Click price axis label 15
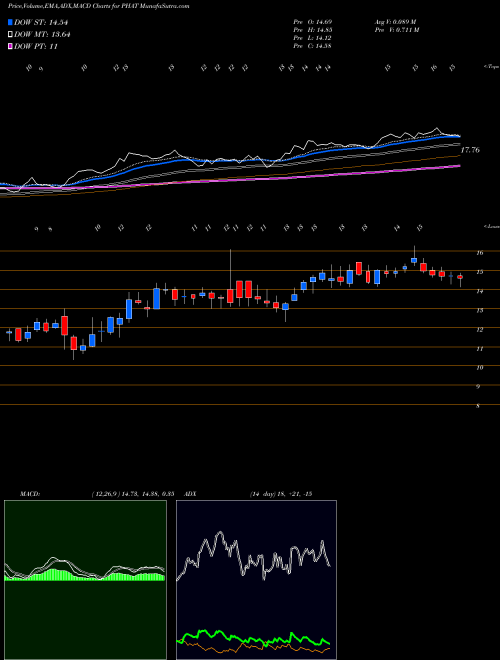Image resolution: width=500 pixels, height=660 pixels. click(479, 272)
